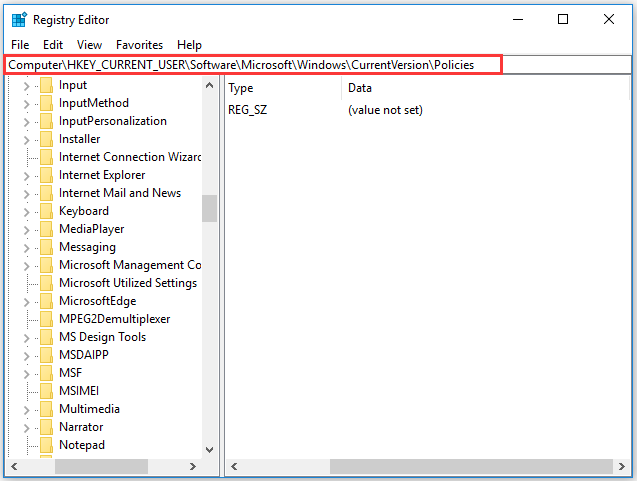The width and height of the screenshot is (637, 481).
Task: Expand the MSDAIPP key
Action: point(26,356)
